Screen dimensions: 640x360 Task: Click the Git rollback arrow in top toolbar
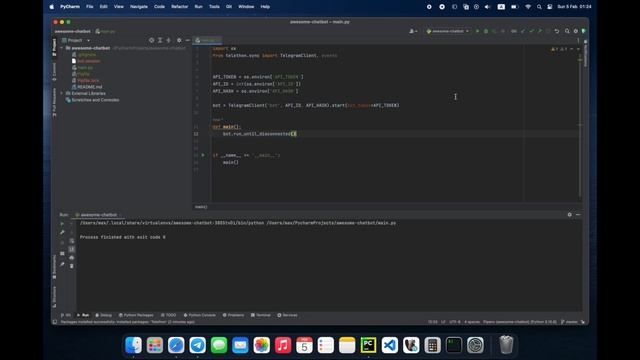click(557, 31)
